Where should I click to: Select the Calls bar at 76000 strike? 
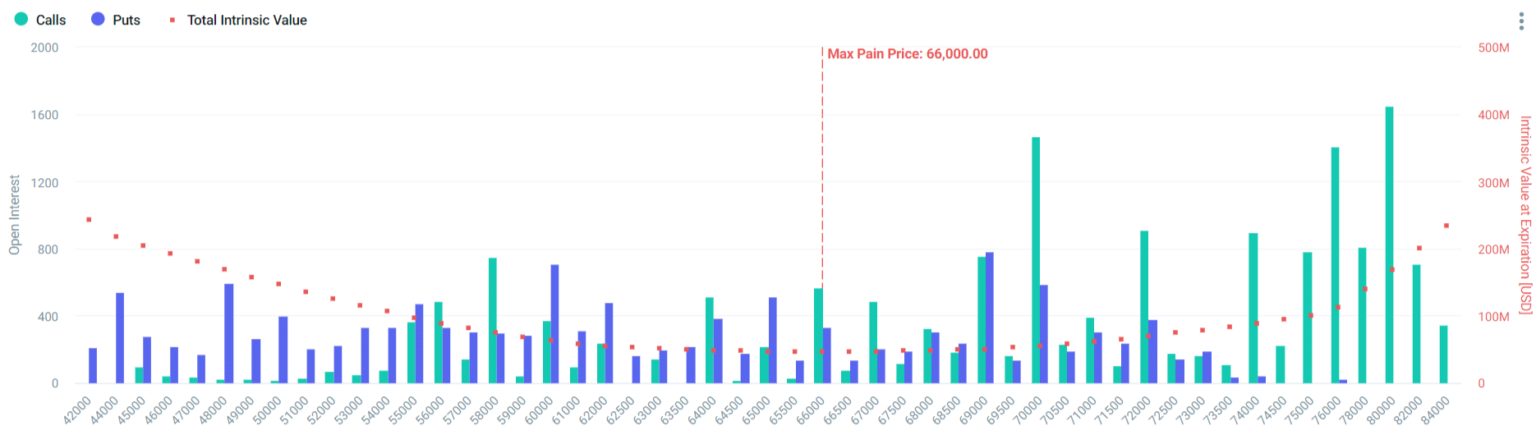(x=1335, y=265)
